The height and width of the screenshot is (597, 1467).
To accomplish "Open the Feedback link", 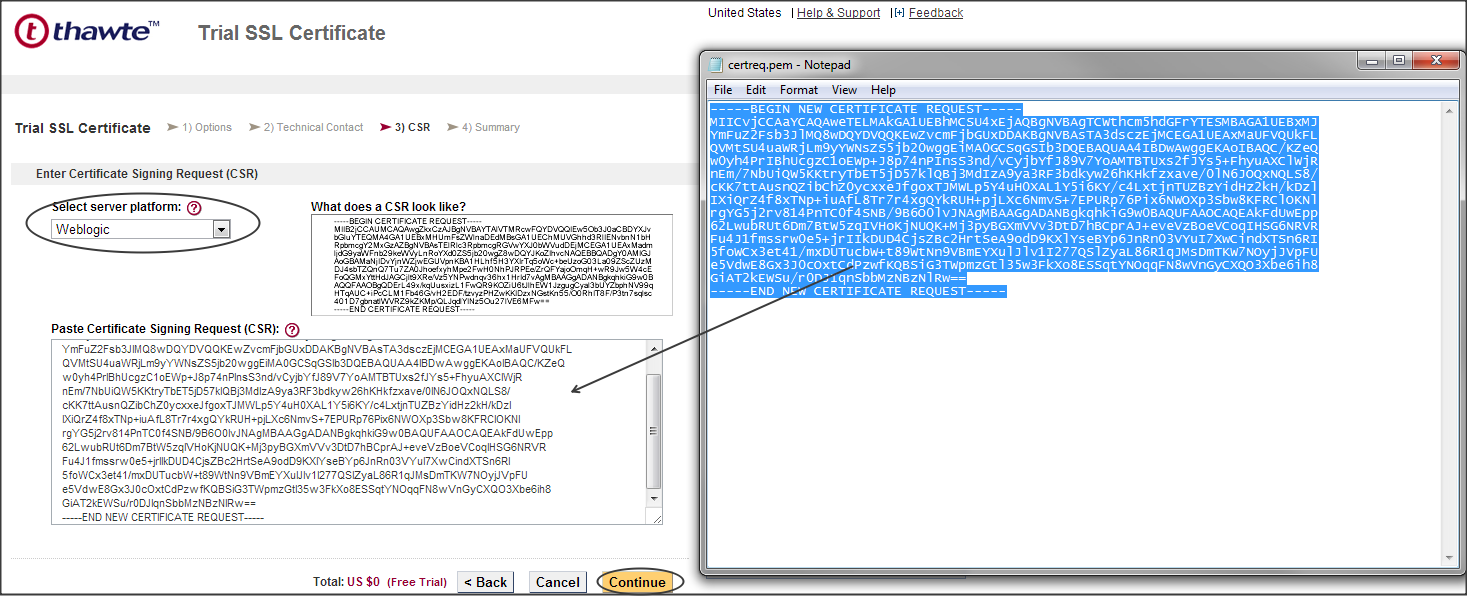I will (x=936, y=13).
